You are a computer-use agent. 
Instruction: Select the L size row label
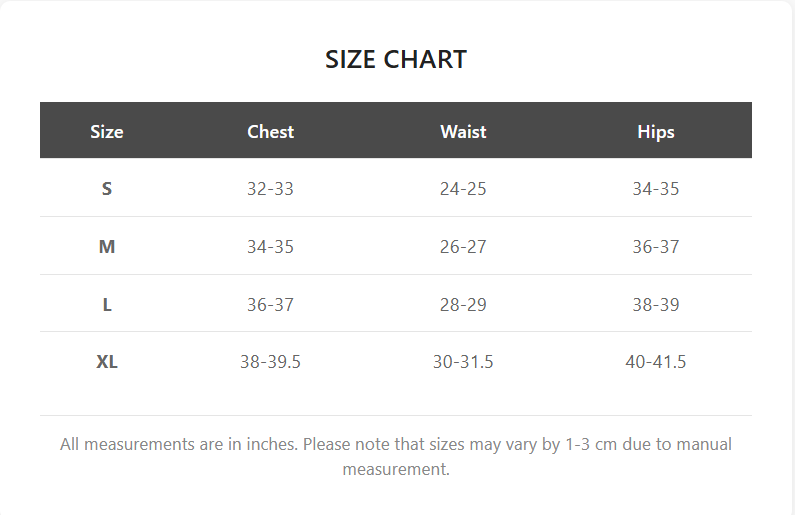click(x=107, y=304)
